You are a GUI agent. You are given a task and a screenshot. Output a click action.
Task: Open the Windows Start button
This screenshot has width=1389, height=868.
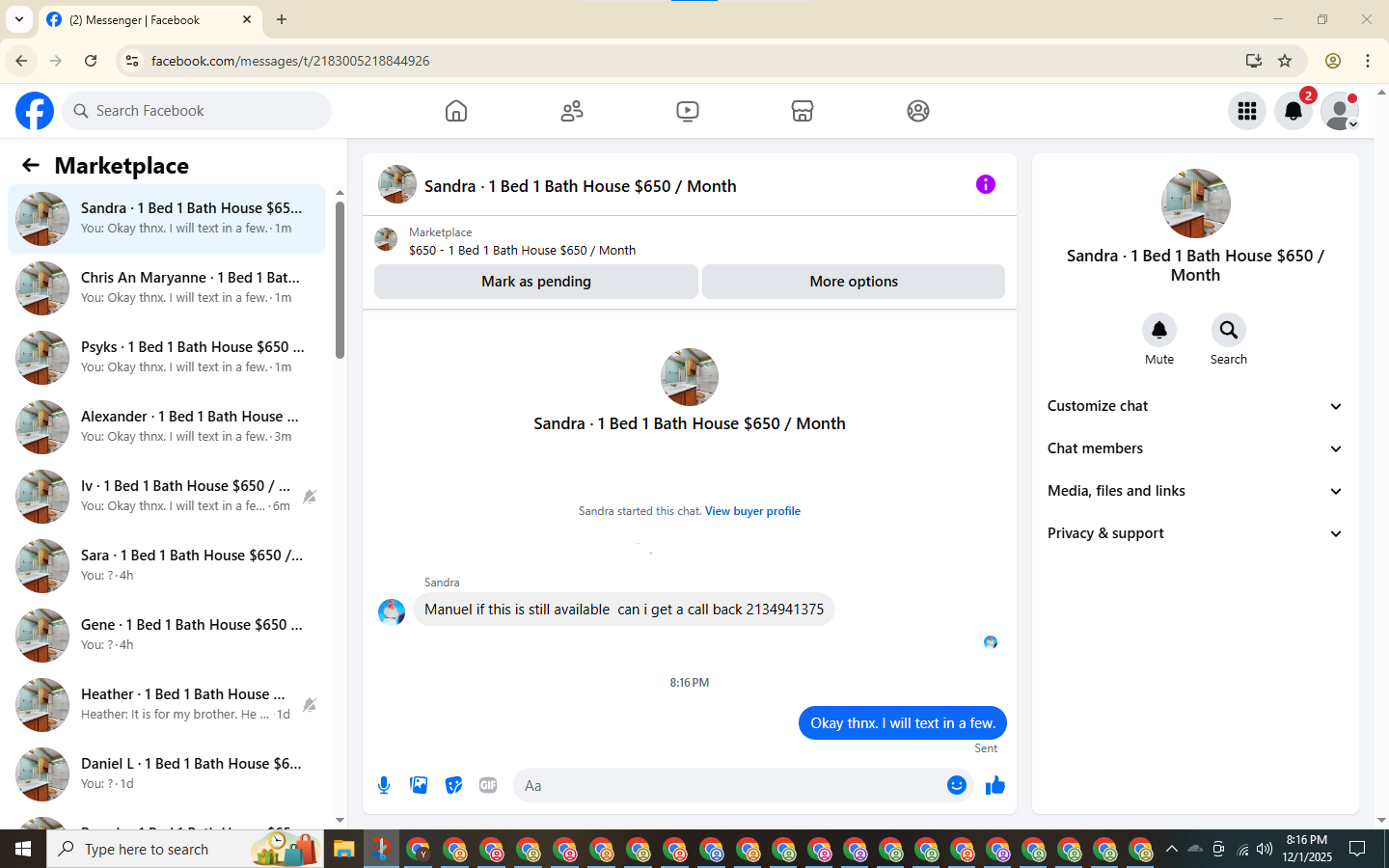[23, 849]
